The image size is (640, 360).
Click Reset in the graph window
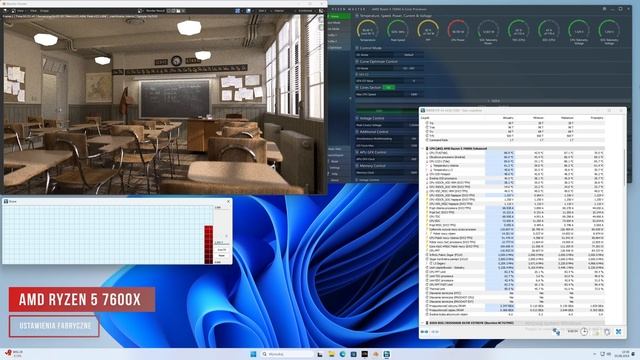222,256
